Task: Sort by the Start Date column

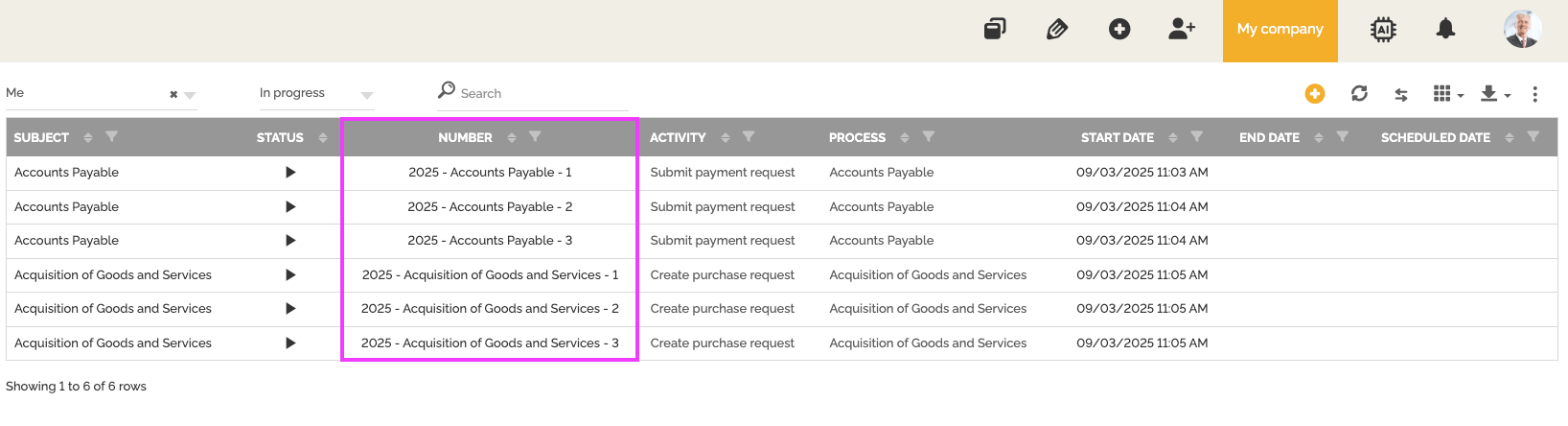Action: coord(1173,138)
